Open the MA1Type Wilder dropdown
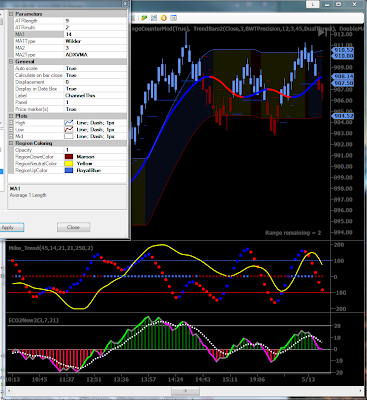Image resolution: width=367 pixels, height=400 pixels. click(x=95, y=41)
